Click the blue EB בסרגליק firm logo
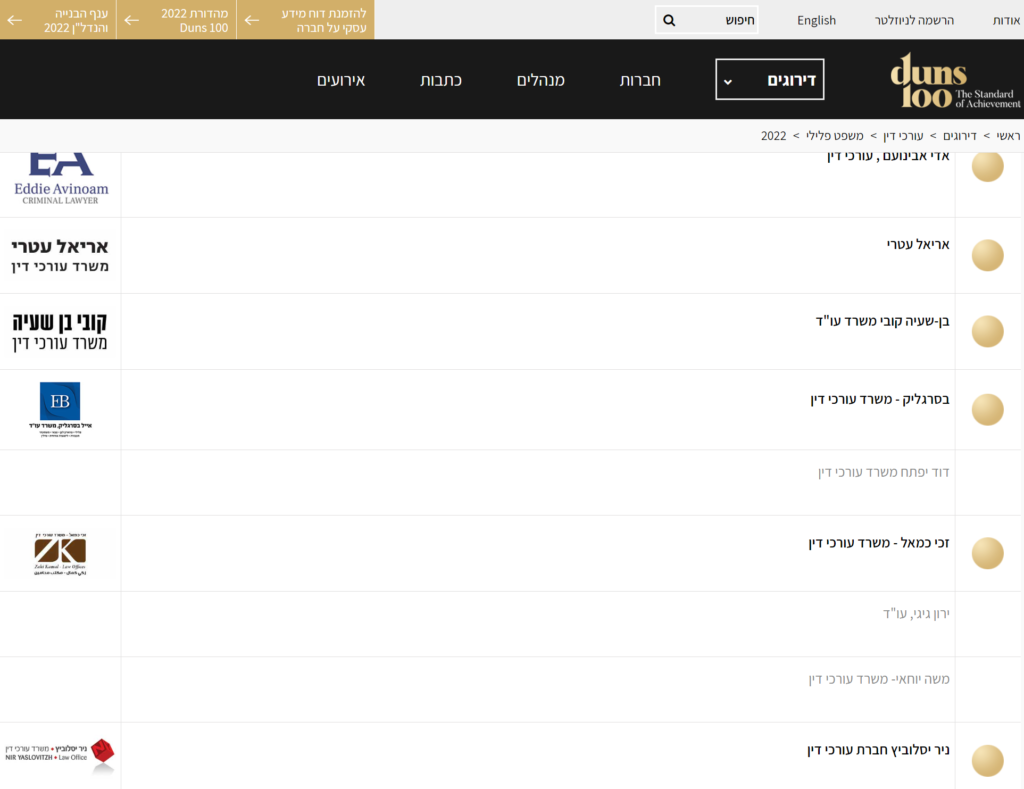The width and height of the screenshot is (1024, 789). [60, 409]
